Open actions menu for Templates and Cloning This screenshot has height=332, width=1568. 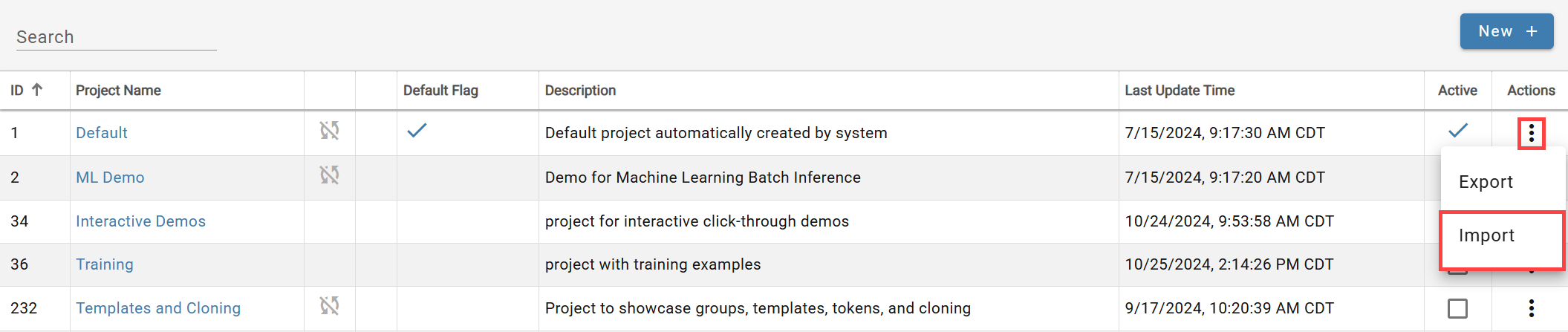pos(1531,308)
